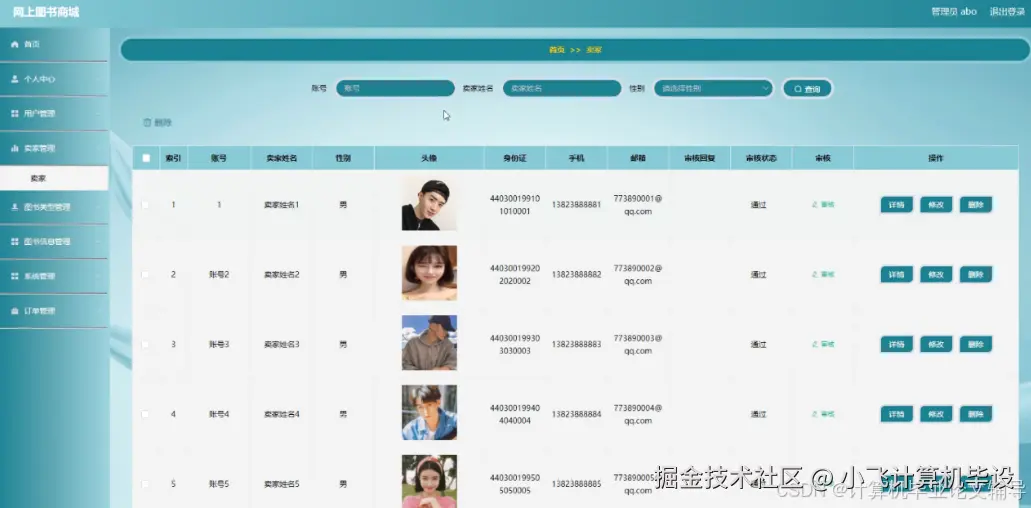
Task: Expand the 系统管理 sidebar menu
Action: point(54,277)
